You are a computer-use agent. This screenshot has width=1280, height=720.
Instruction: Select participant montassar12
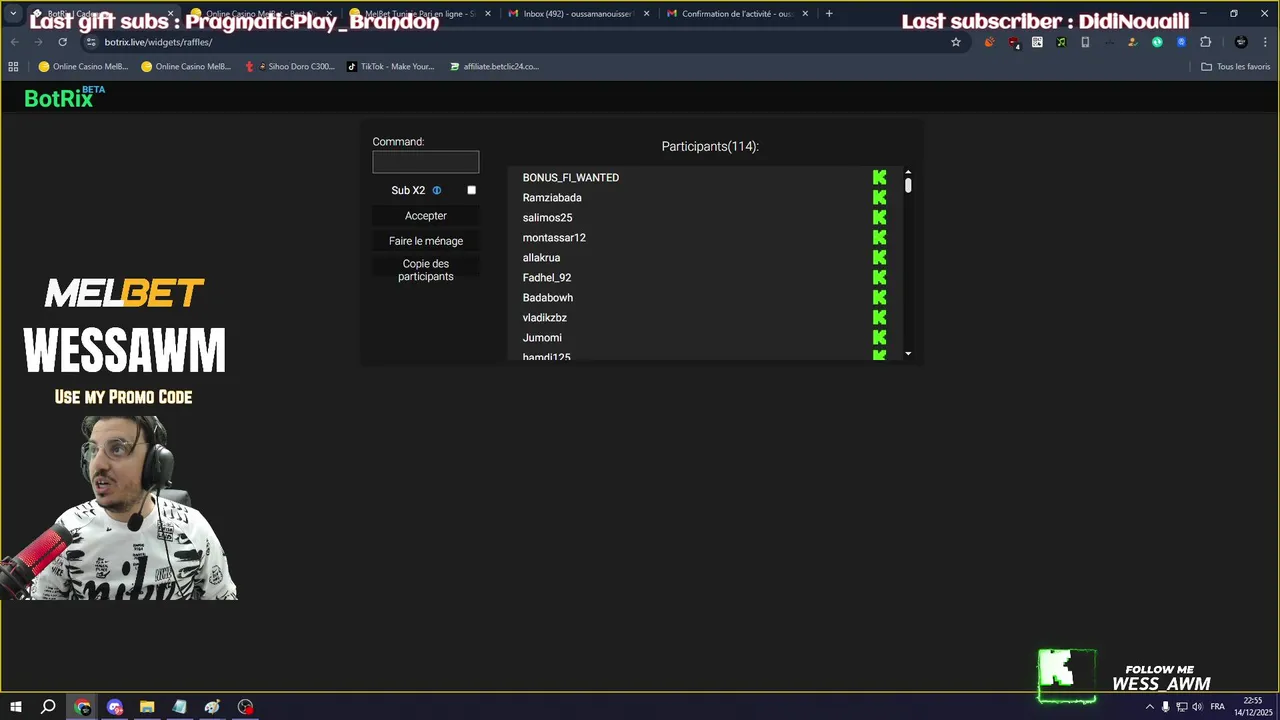coord(554,238)
